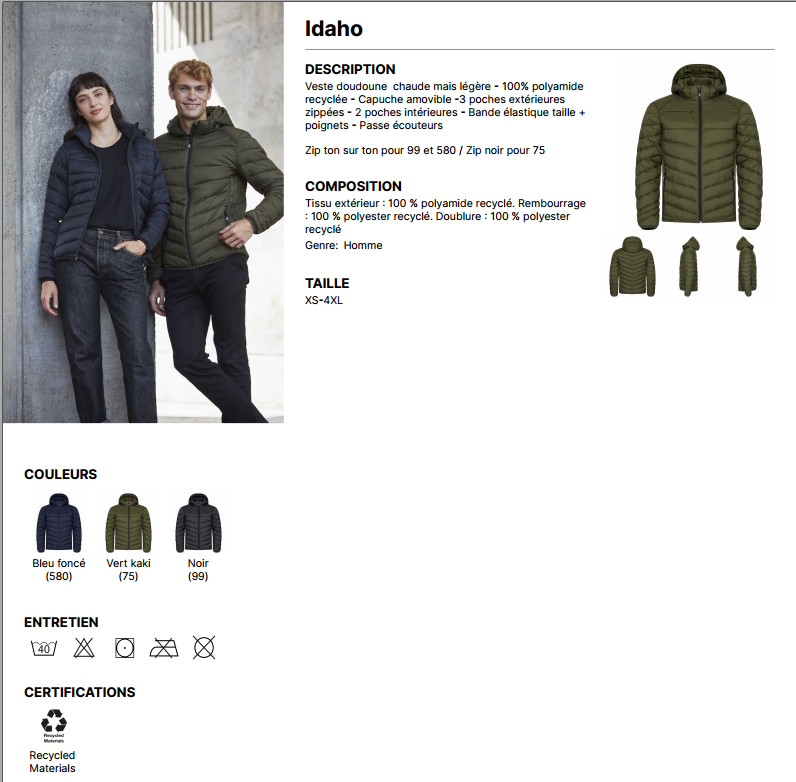
Task: Select the Noir (99) jacket swatch
Action: pos(198,523)
